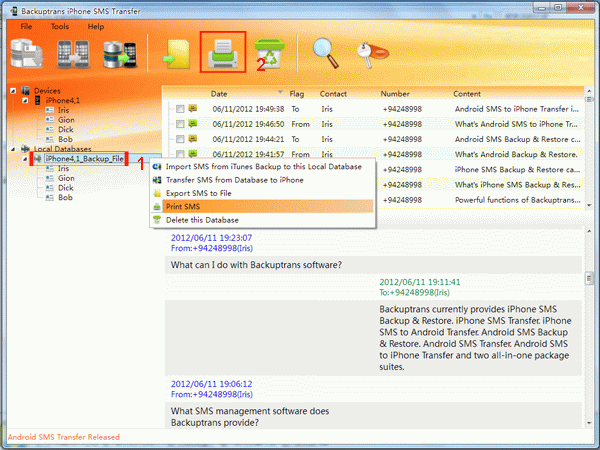
Task: Open the File menu
Action: coord(26,26)
